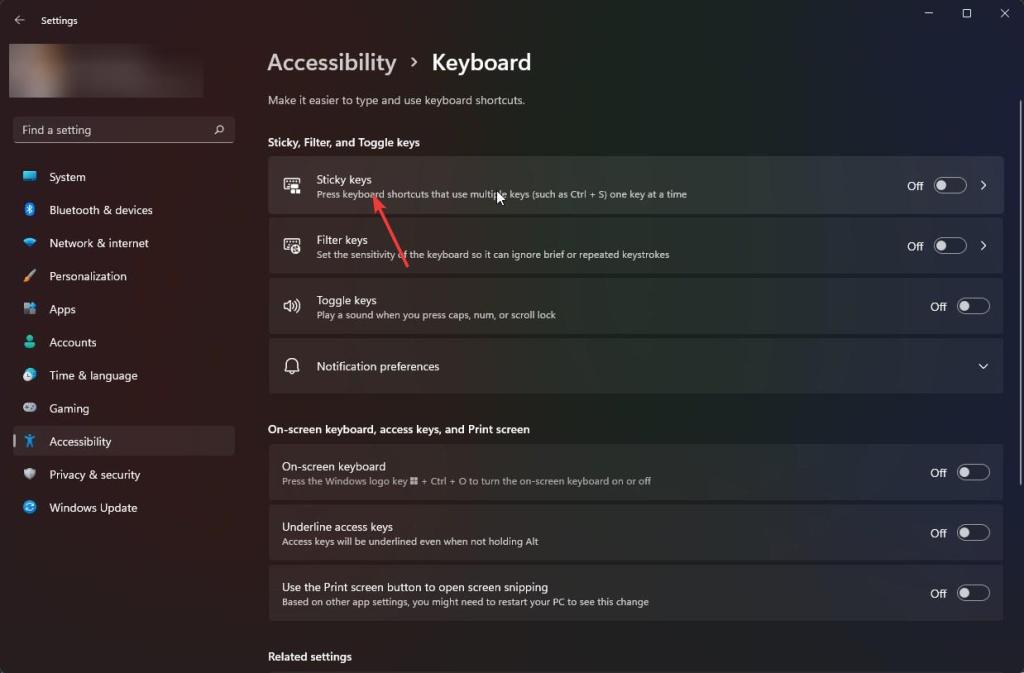Image resolution: width=1024 pixels, height=673 pixels.
Task: Enable the Filter keys switch
Action: (x=950, y=246)
